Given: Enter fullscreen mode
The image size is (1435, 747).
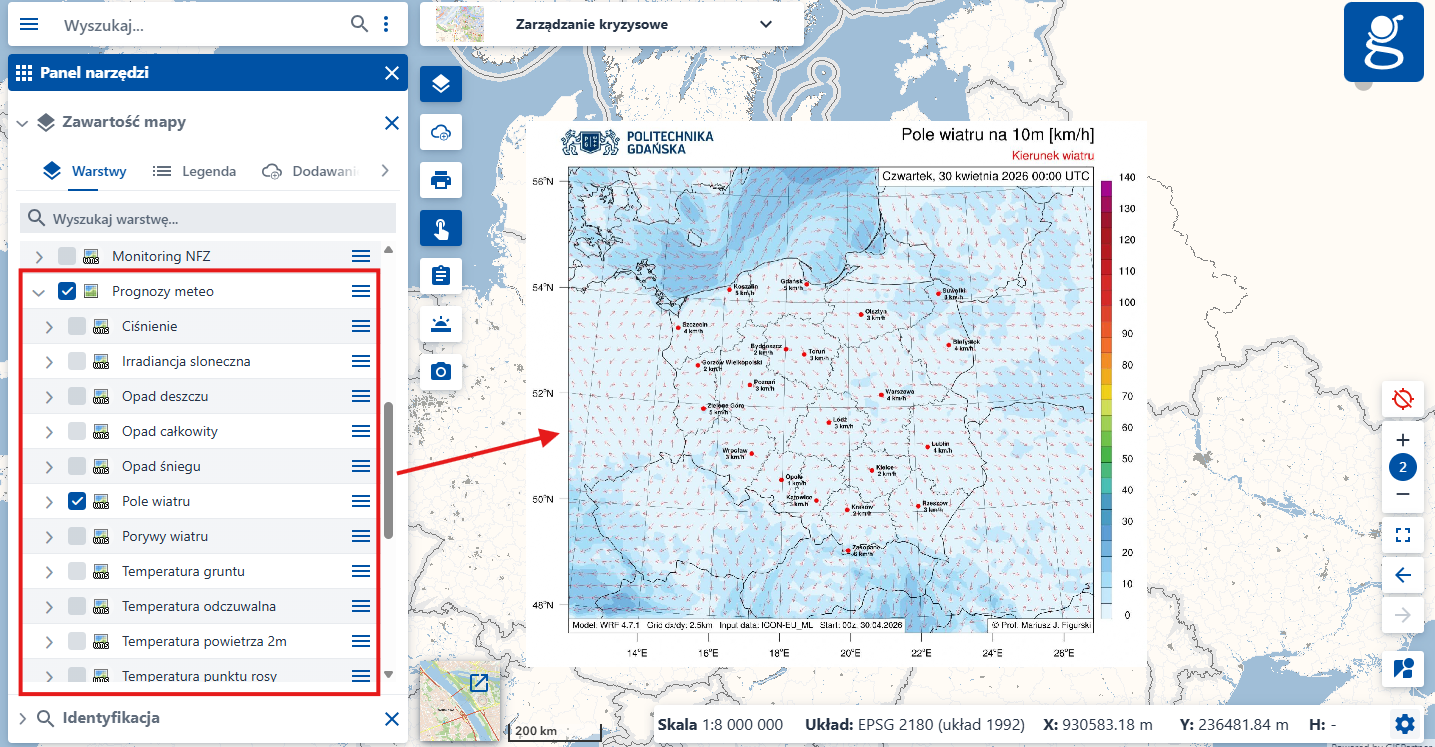Looking at the screenshot, I should 1402,536.
